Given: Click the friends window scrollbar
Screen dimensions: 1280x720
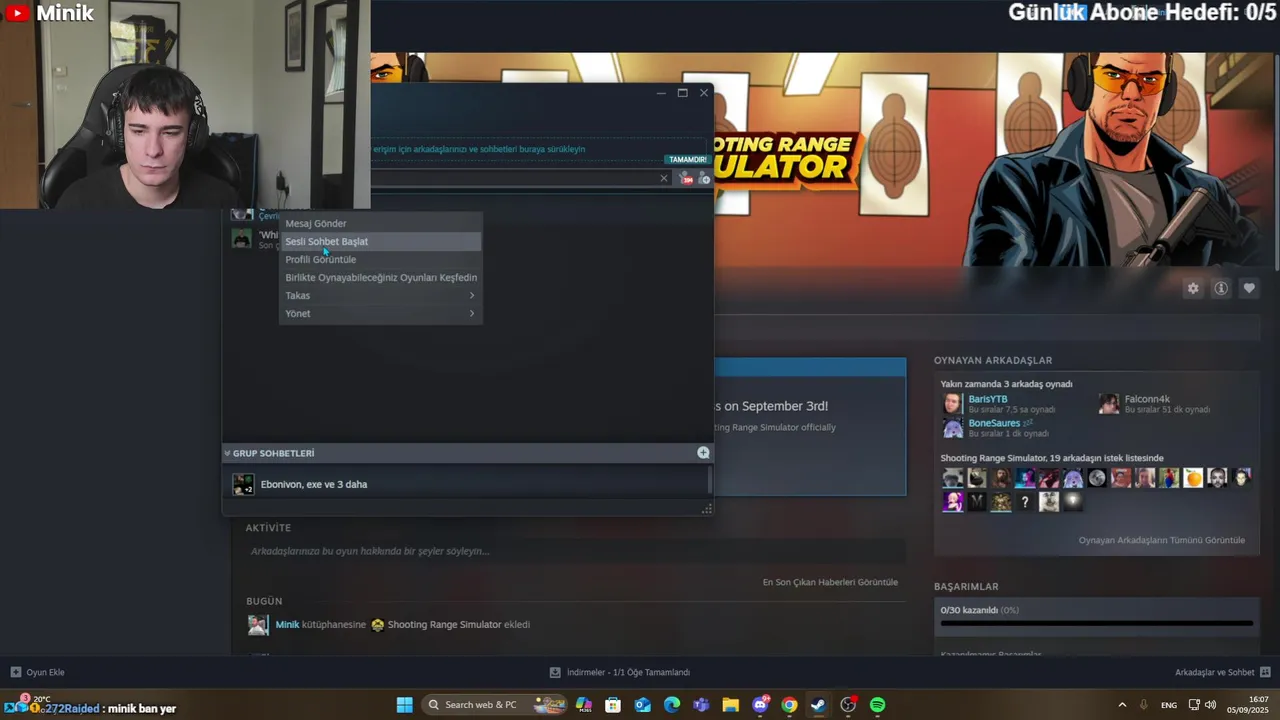Looking at the screenshot, I should pos(711,480).
